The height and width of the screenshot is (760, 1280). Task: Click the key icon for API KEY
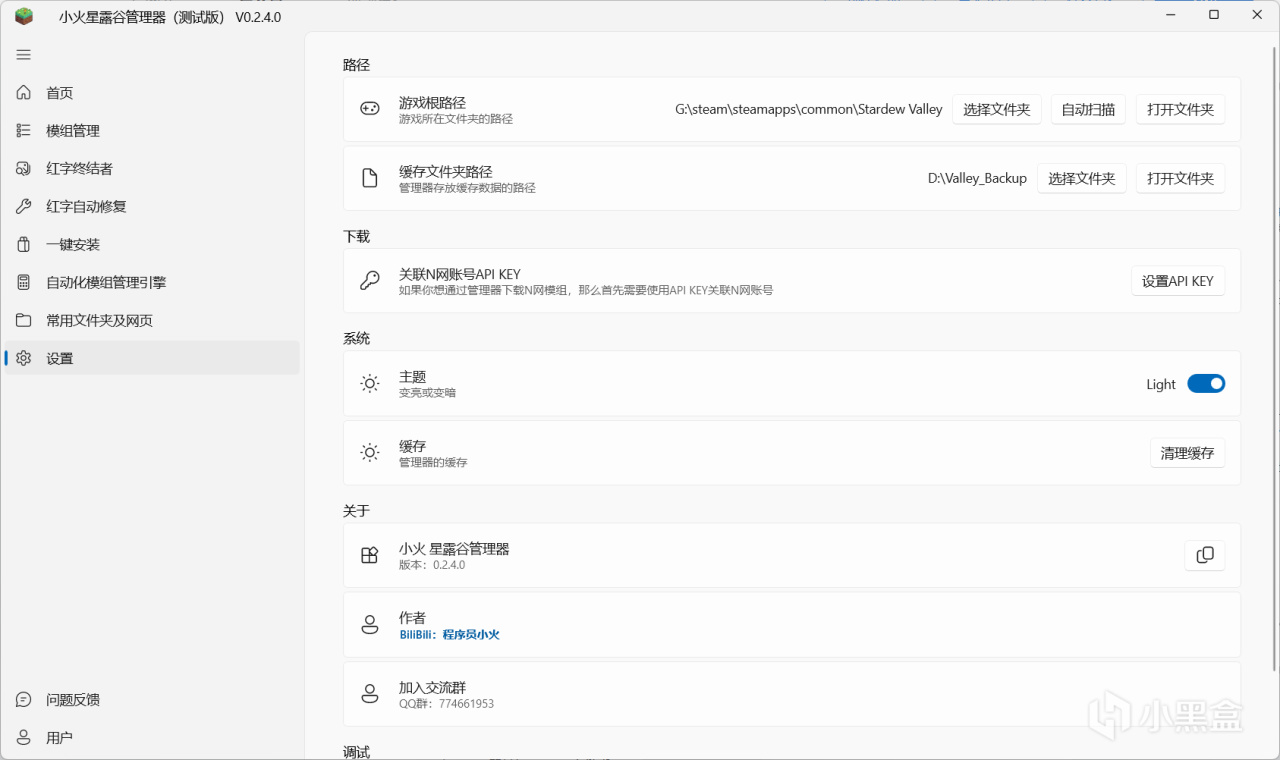(370, 281)
